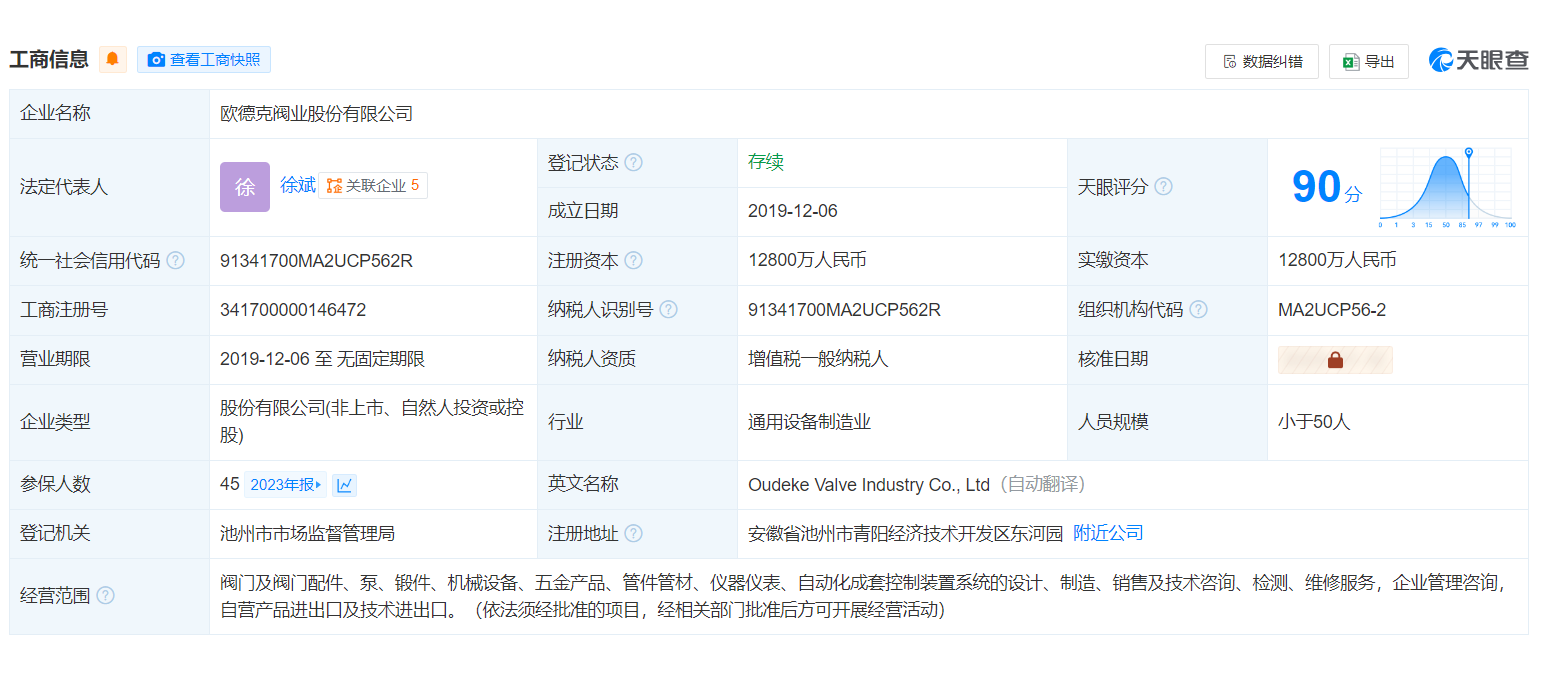Click the purple 徐 avatar
1541x687 pixels.
pyautogui.click(x=245, y=187)
